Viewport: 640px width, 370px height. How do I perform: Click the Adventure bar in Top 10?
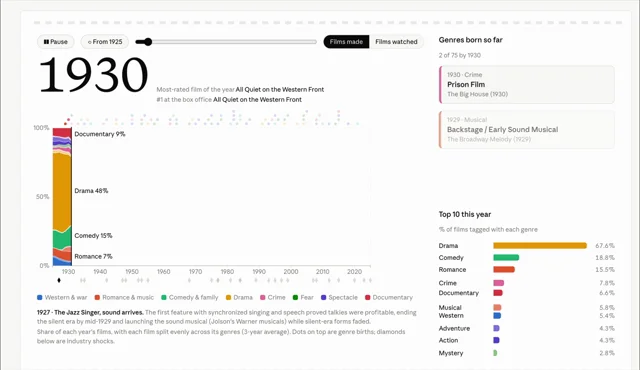496,328
